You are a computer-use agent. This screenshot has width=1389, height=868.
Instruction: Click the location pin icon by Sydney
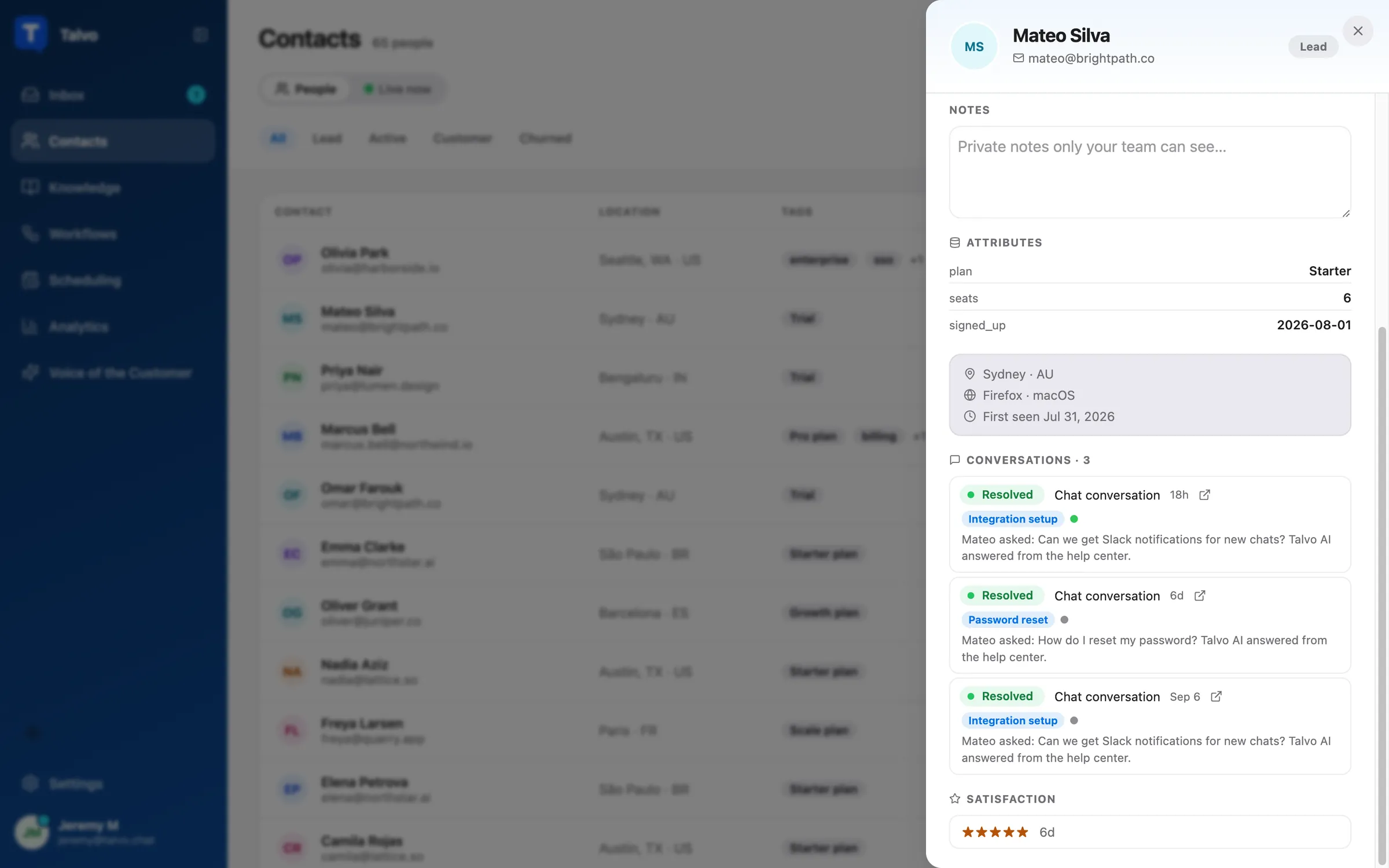pos(970,374)
